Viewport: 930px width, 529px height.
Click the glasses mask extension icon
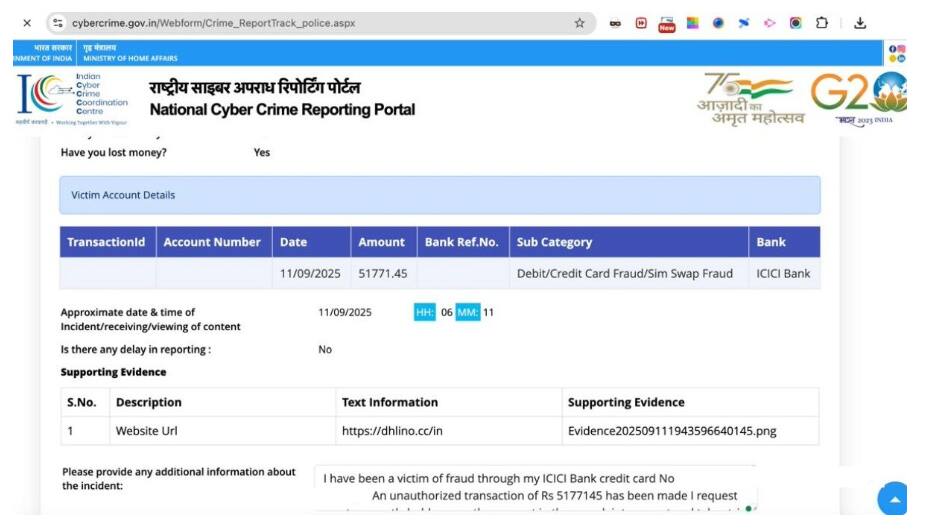(x=614, y=23)
